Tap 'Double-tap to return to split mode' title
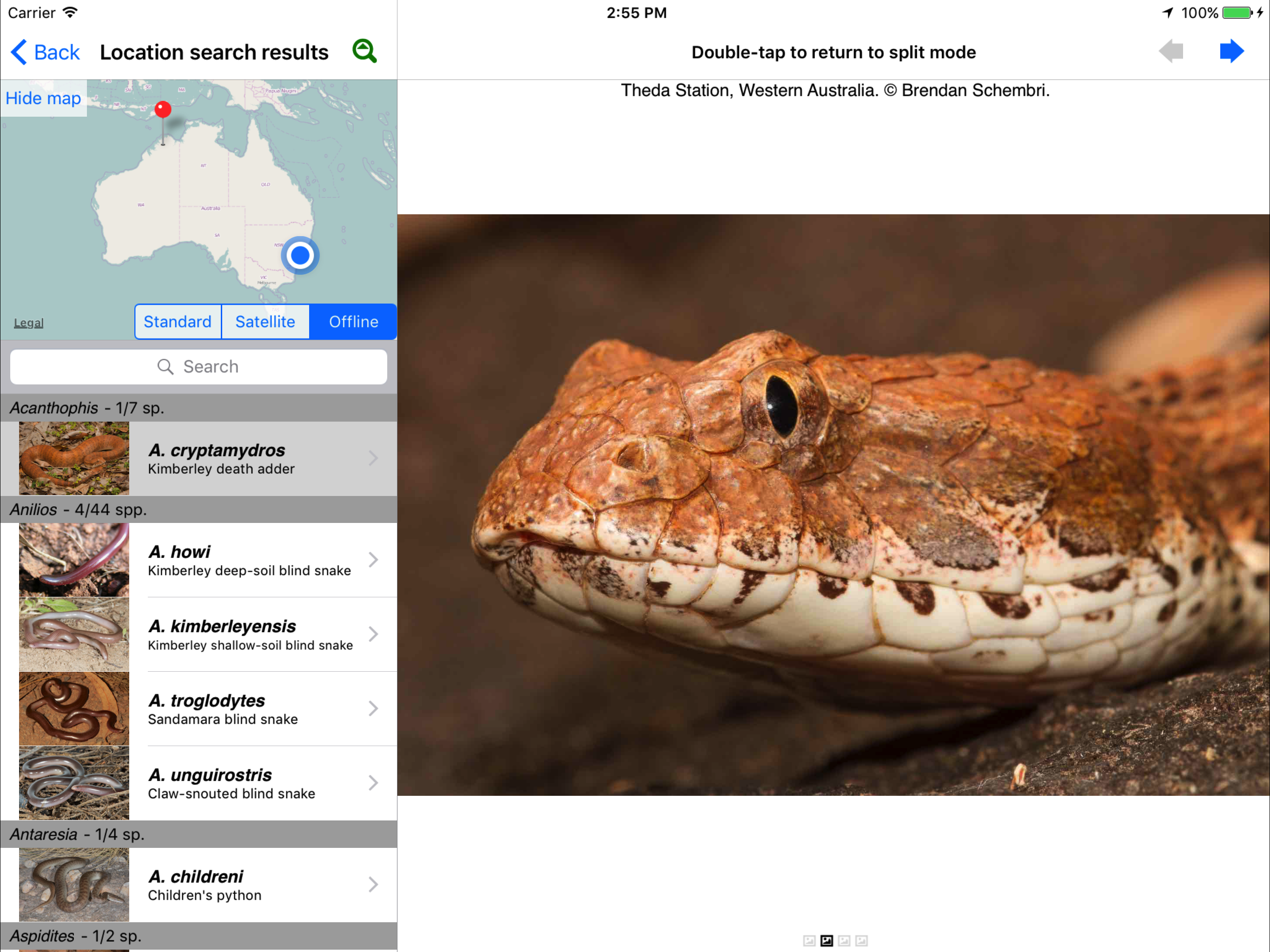 (833, 52)
